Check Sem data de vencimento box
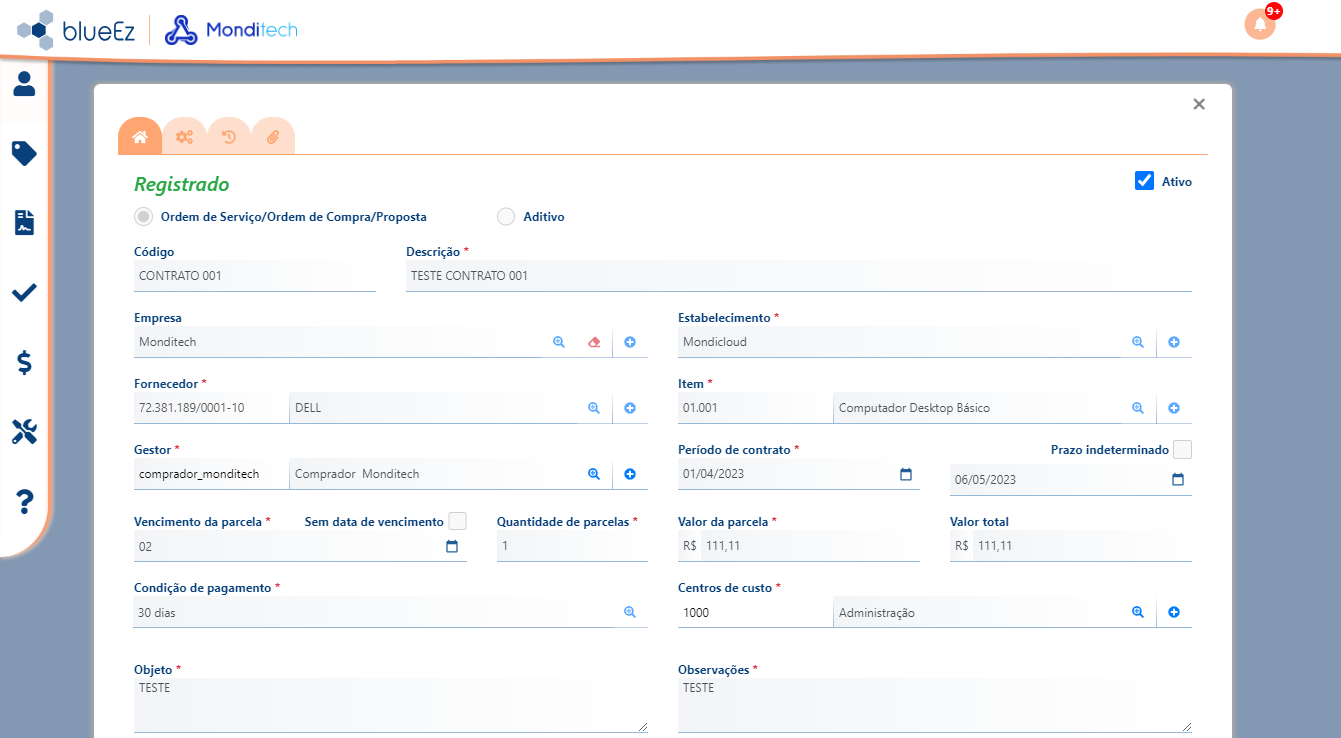1341x738 pixels. [457, 521]
